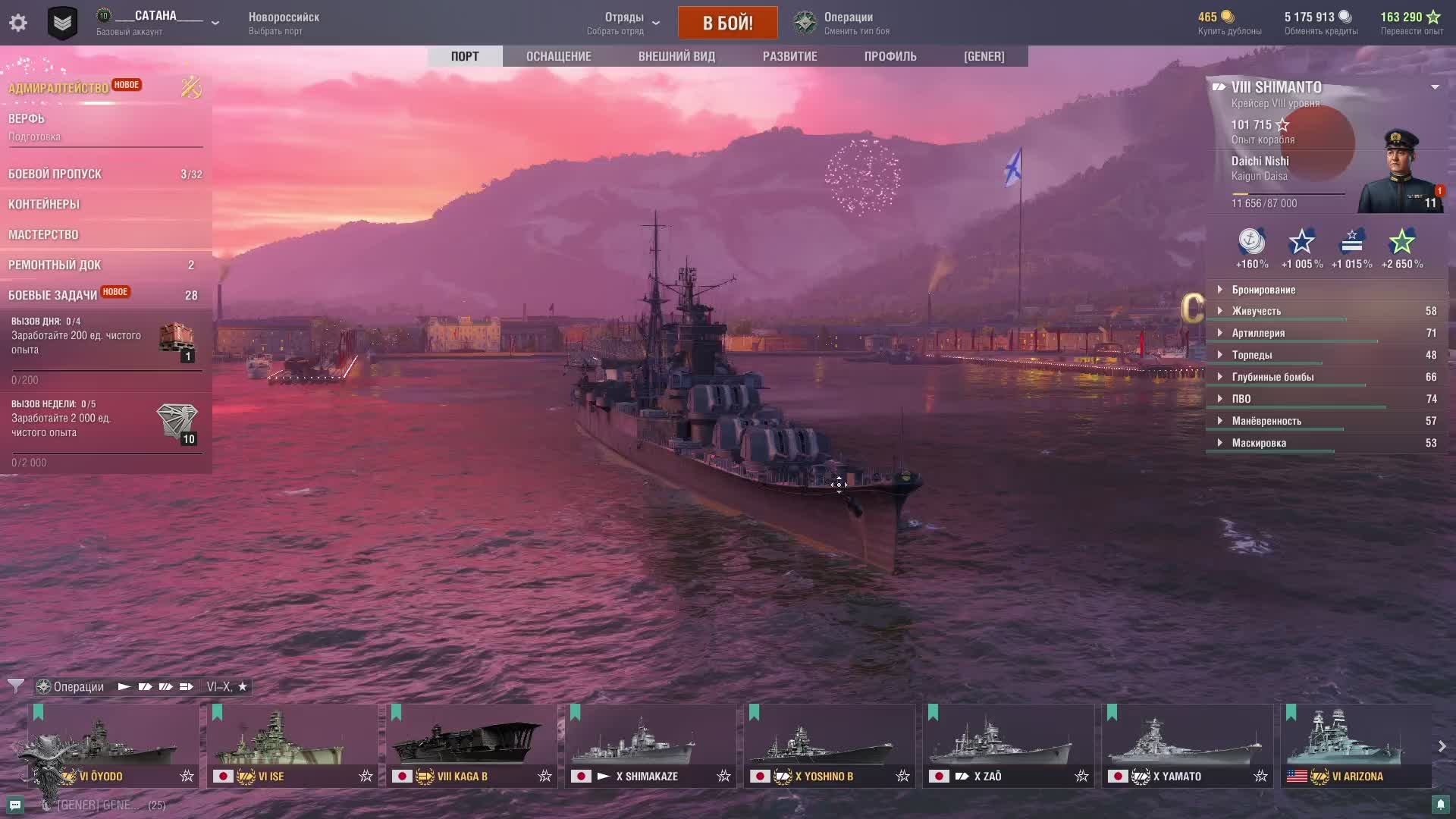1456x819 pixels.
Task: Click the В БОЙ! battle button
Action: click(x=727, y=23)
